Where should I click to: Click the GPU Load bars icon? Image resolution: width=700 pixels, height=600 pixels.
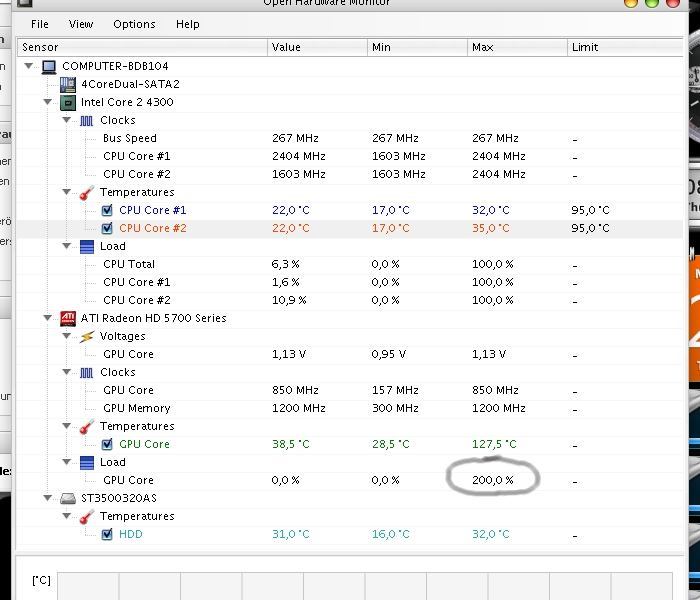(87, 462)
